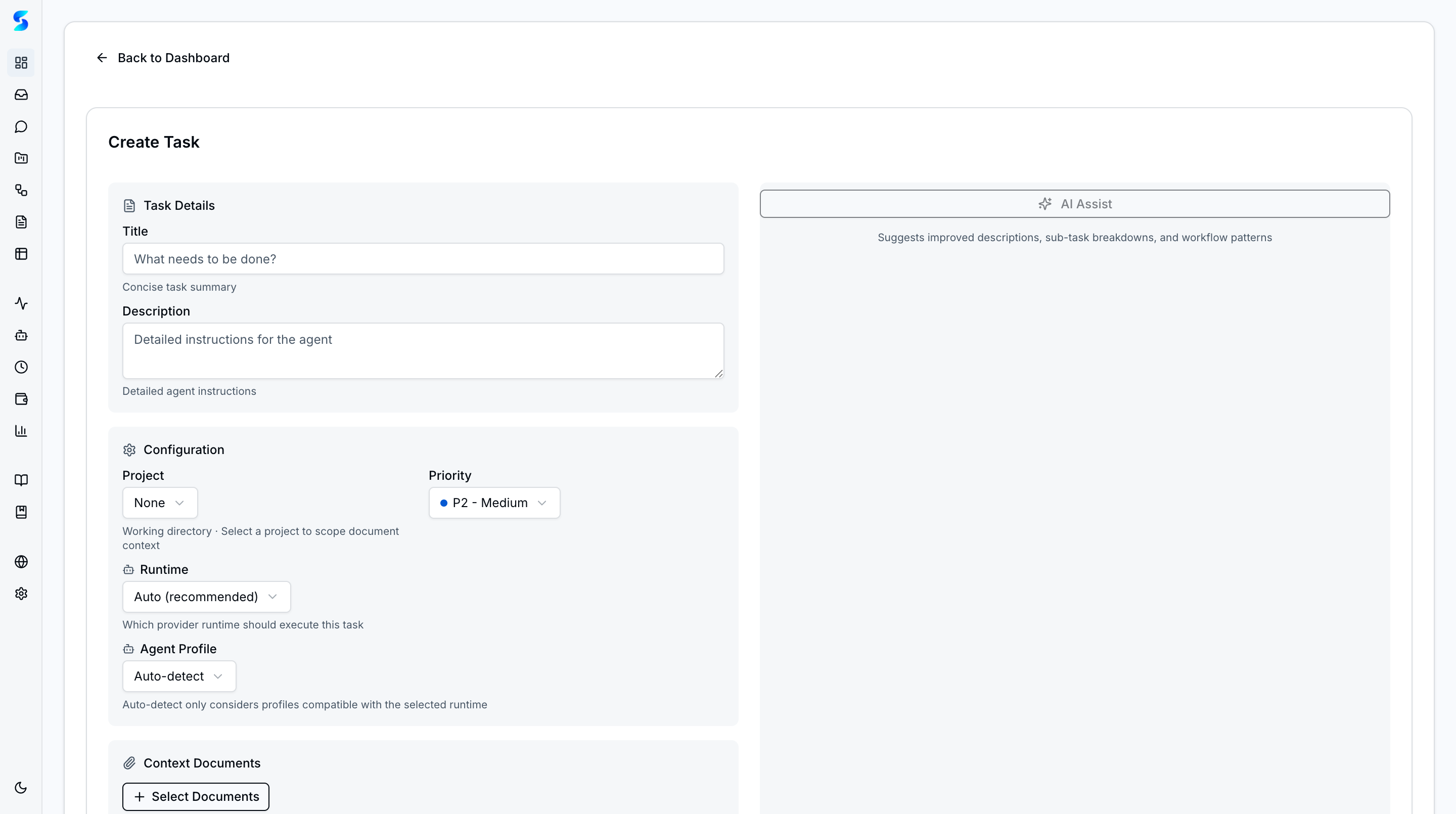
Task: Open the analytics bar chart panel
Action: 21,431
